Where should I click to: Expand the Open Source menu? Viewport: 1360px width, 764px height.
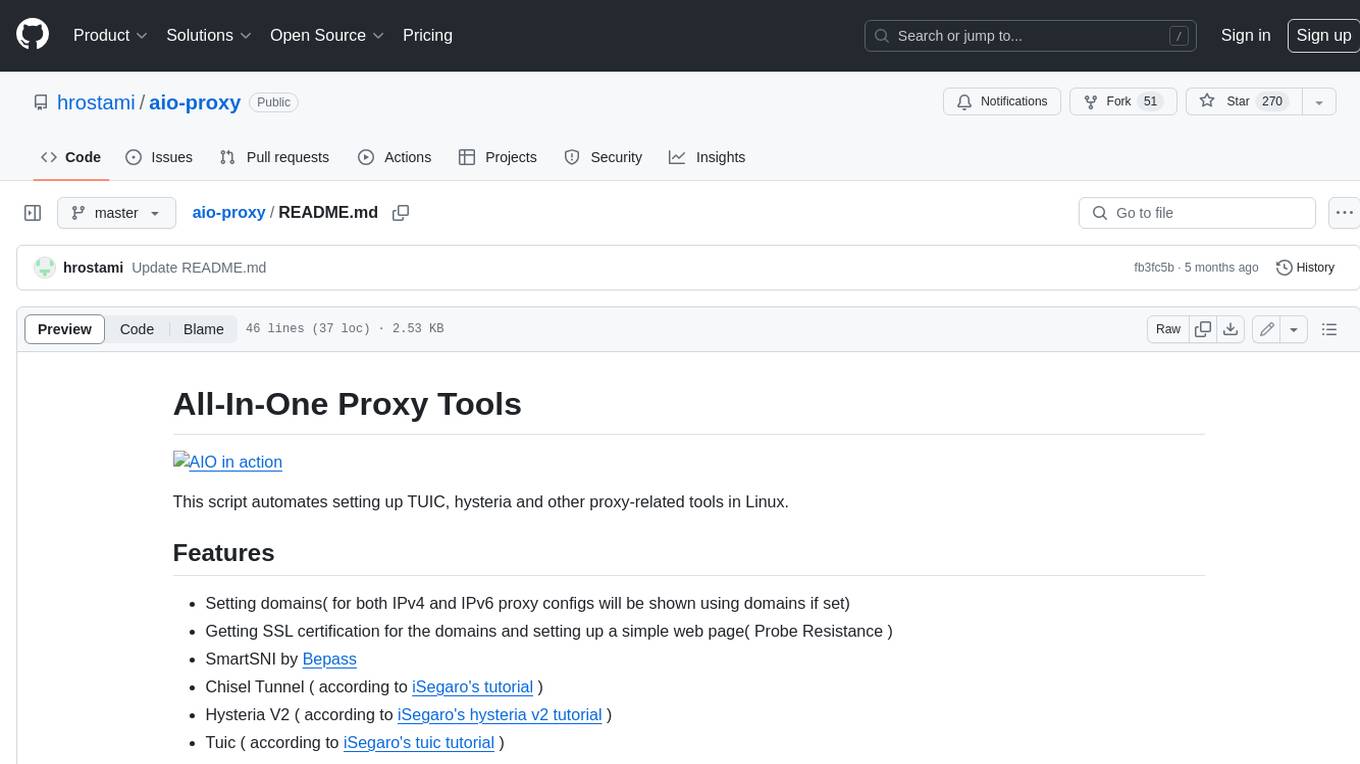click(327, 35)
